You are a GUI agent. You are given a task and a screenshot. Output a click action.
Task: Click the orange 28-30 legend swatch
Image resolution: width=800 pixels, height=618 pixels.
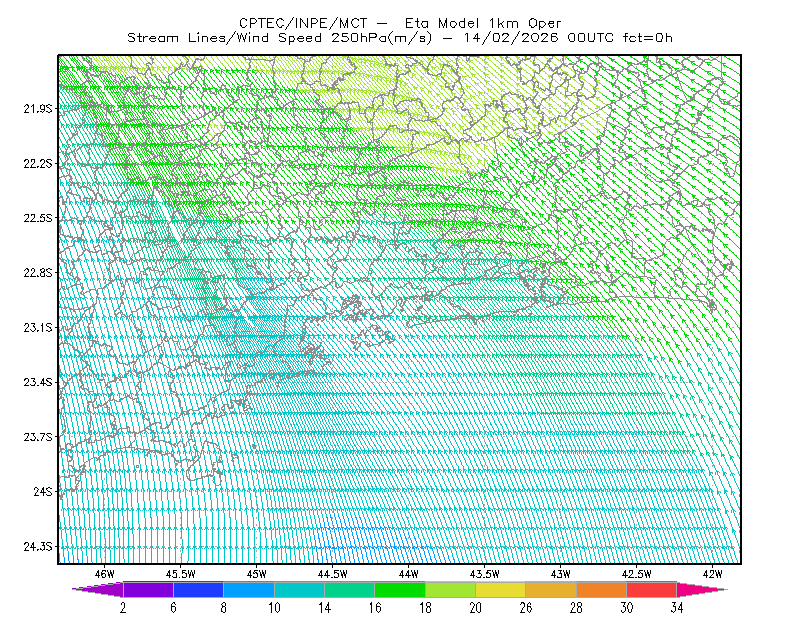pyautogui.click(x=602, y=589)
